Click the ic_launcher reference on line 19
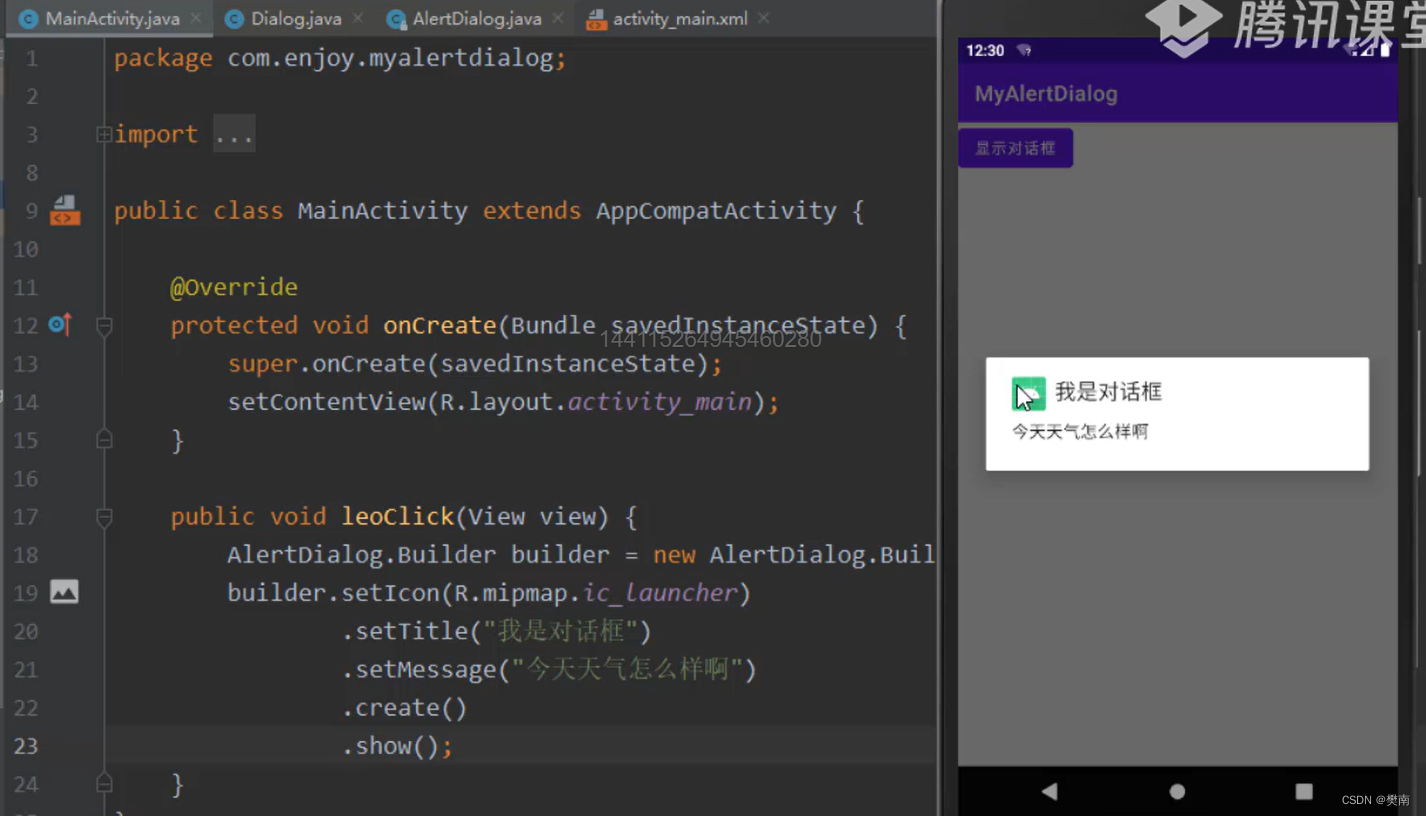 click(660, 593)
